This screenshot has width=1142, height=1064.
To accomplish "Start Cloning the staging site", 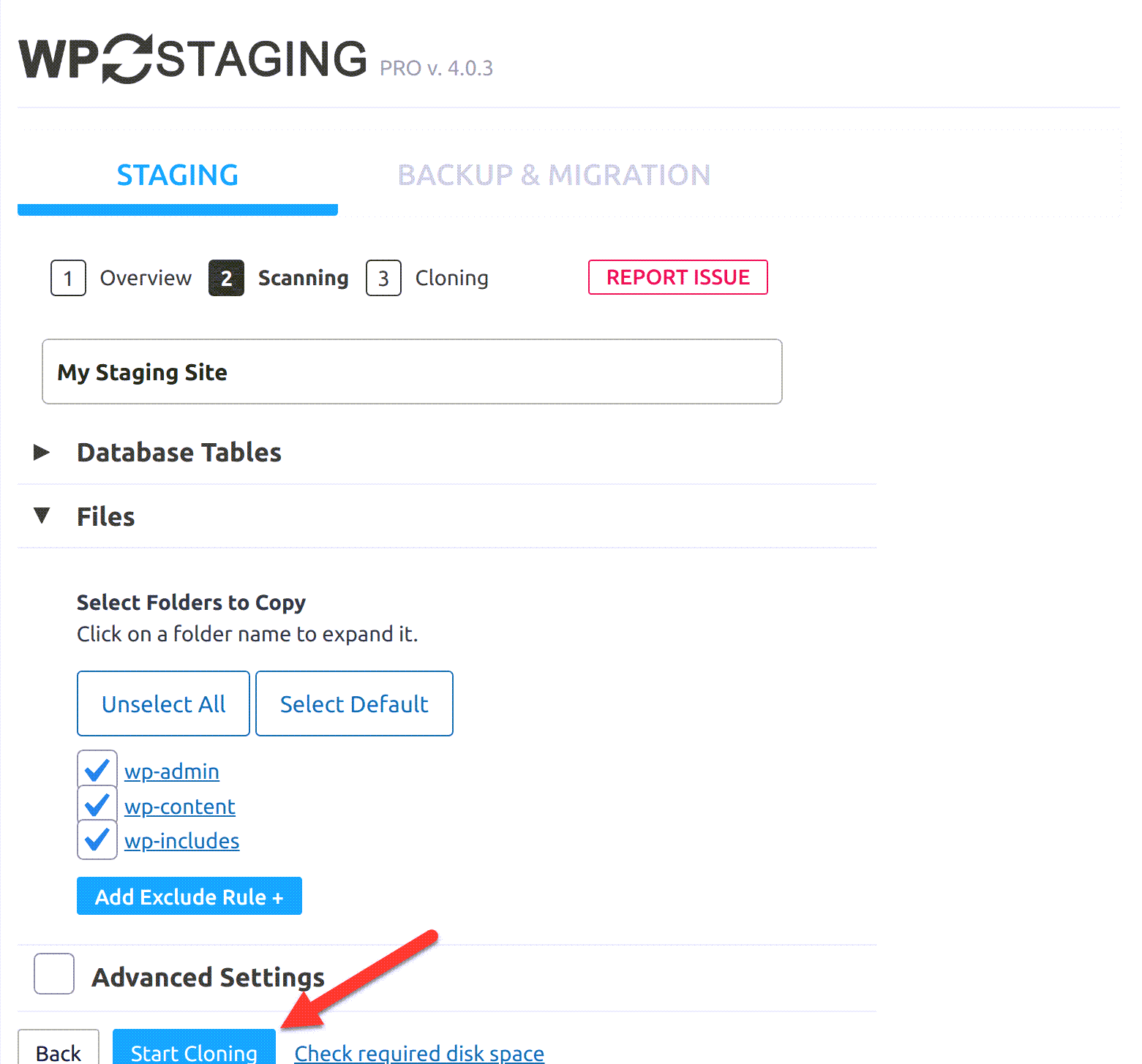I will tap(194, 1052).
